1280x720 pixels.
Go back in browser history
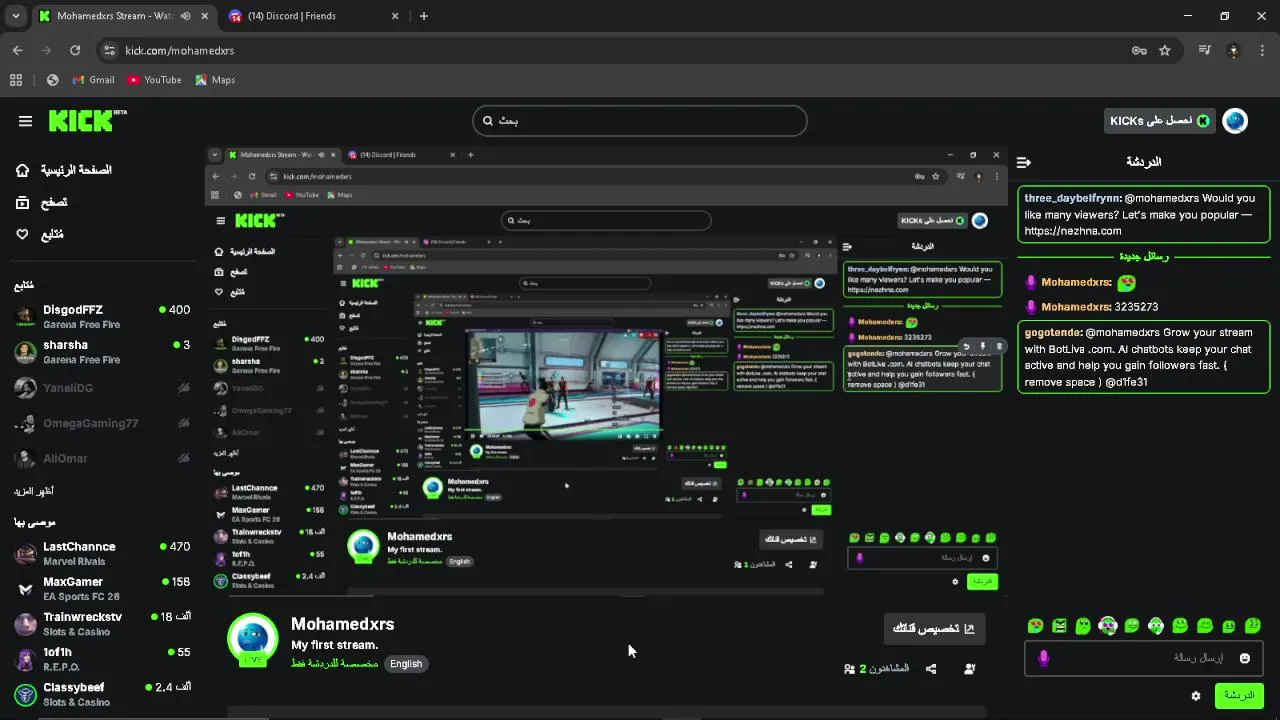18,50
